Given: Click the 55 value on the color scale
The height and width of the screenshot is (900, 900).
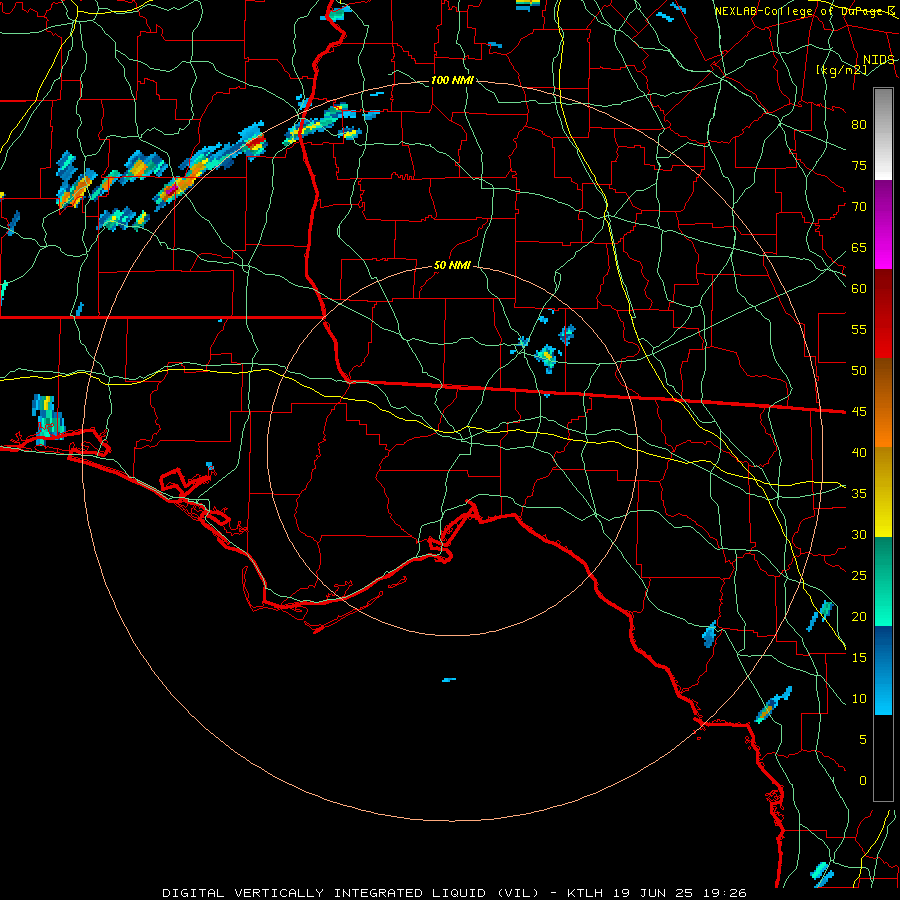Looking at the screenshot, I should click(859, 329).
